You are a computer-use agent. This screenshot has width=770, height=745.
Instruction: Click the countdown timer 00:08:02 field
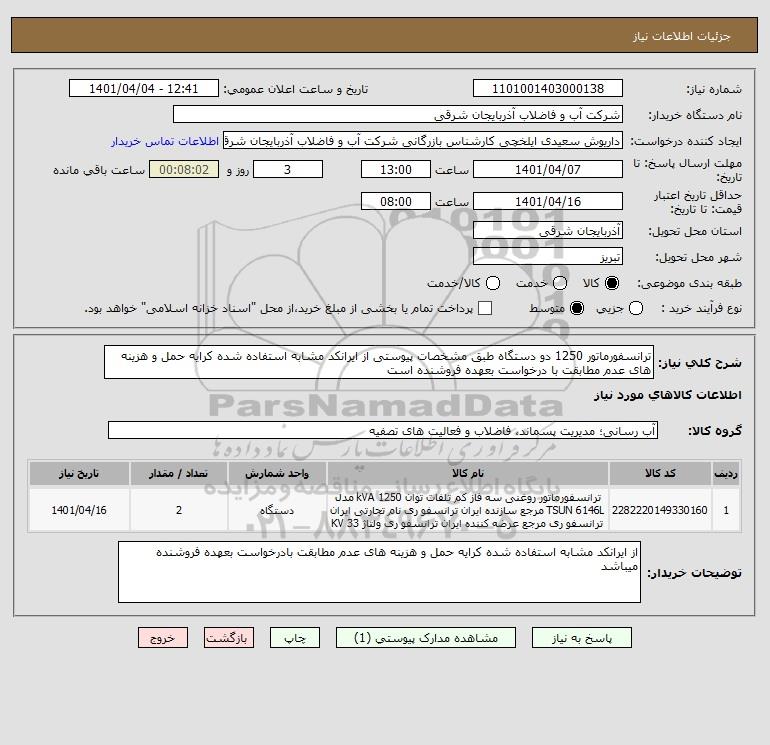pyautogui.click(x=184, y=170)
